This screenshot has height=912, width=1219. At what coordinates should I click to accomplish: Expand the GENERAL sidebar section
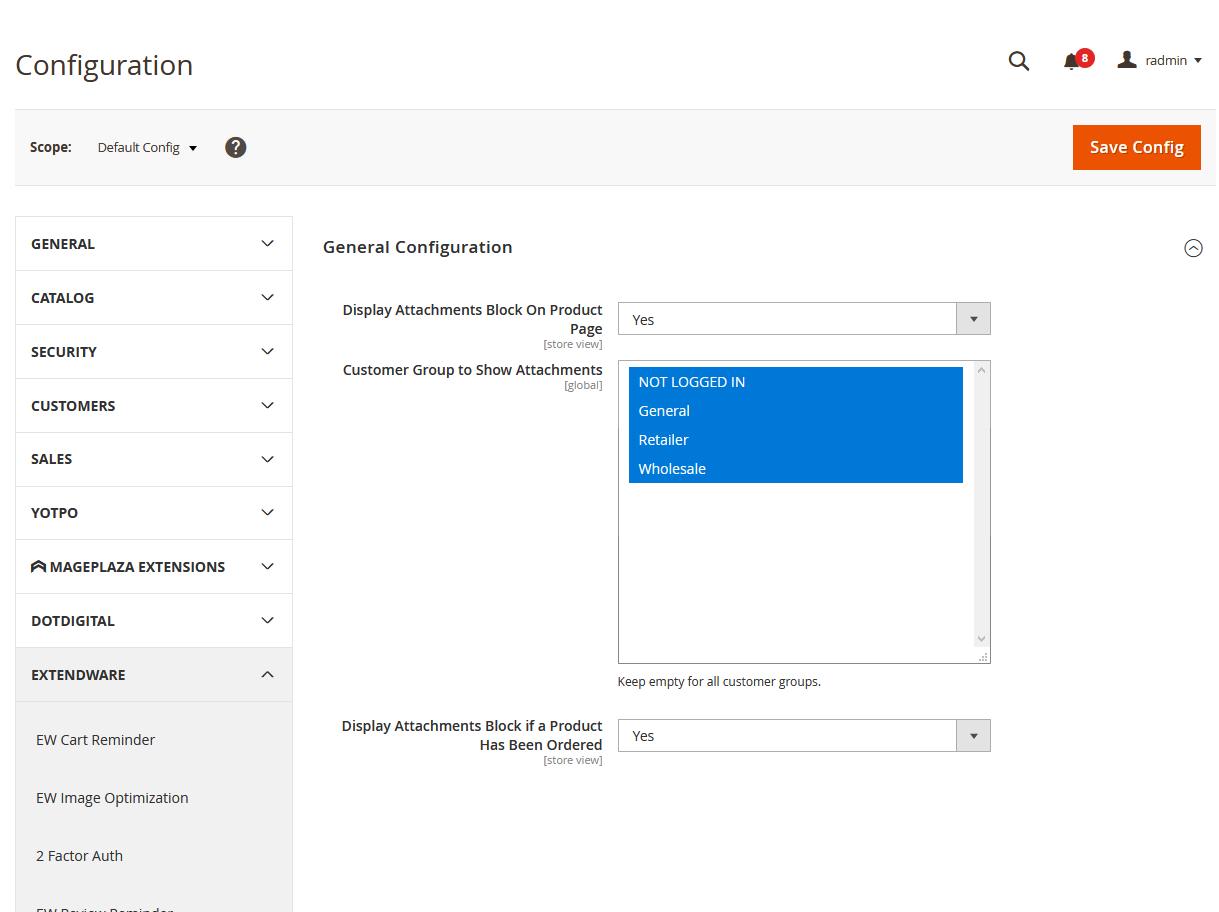pyautogui.click(x=154, y=244)
